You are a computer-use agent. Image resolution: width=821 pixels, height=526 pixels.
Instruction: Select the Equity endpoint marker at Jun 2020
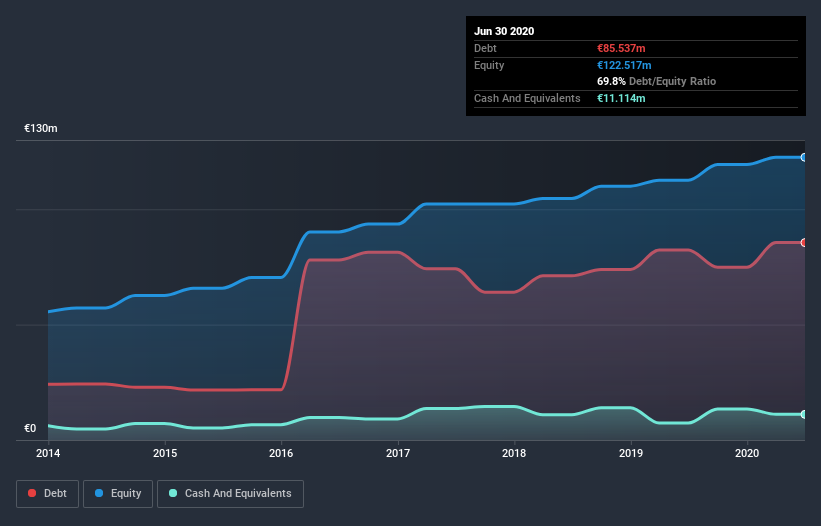[804, 158]
